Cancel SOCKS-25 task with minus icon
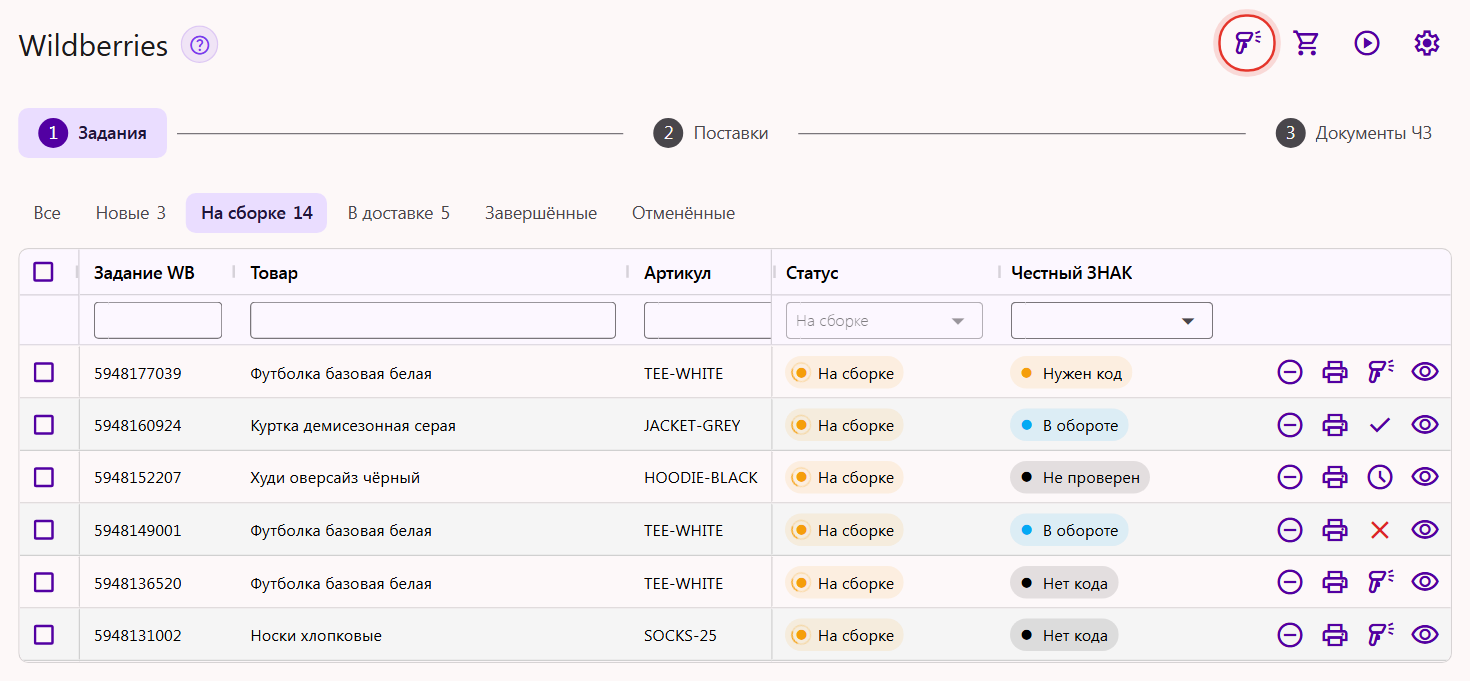This screenshot has width=1470, height=681. click(x=1290, y=635)
